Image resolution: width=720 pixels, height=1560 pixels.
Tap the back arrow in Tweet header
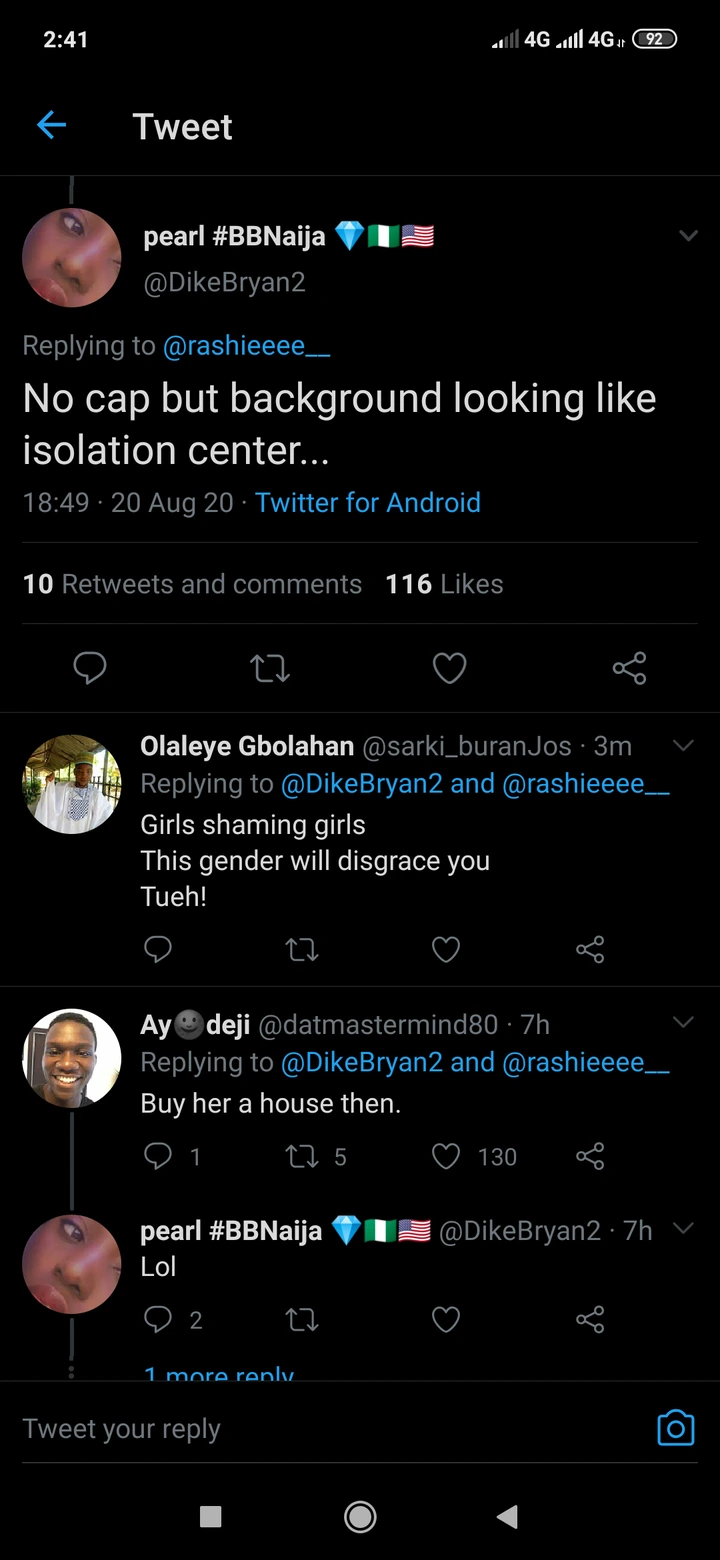51,125
